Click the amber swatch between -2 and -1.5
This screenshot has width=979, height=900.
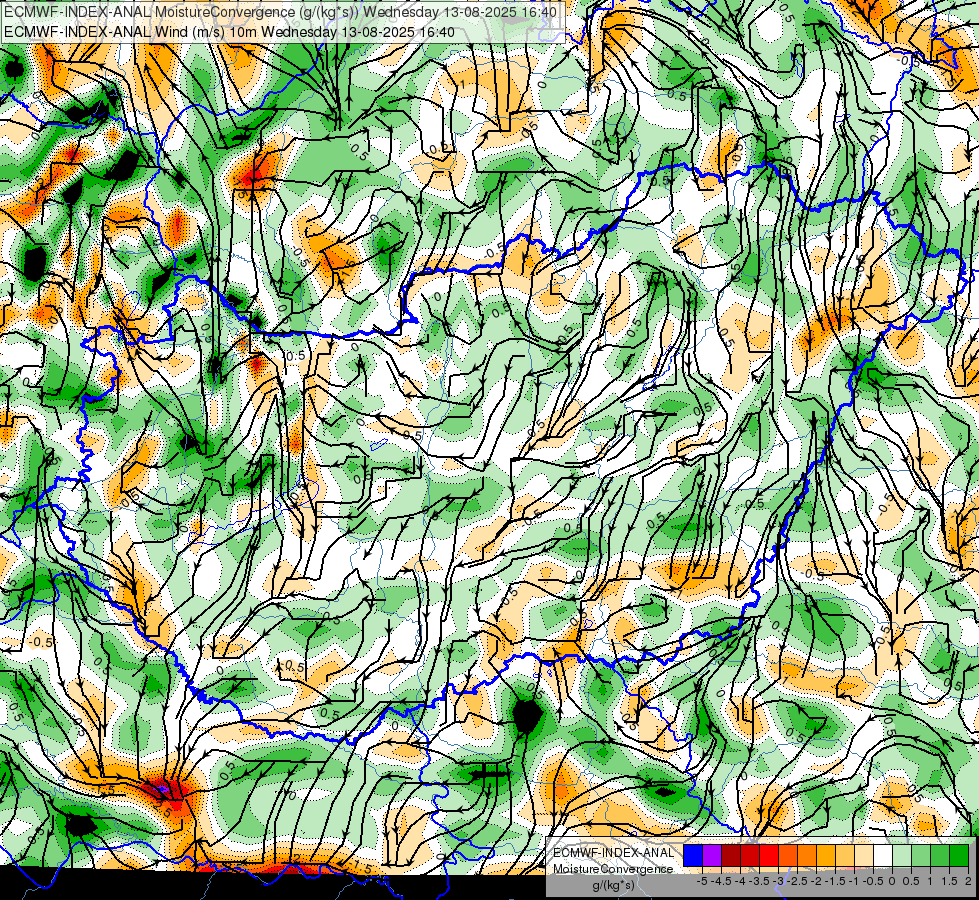825,855
